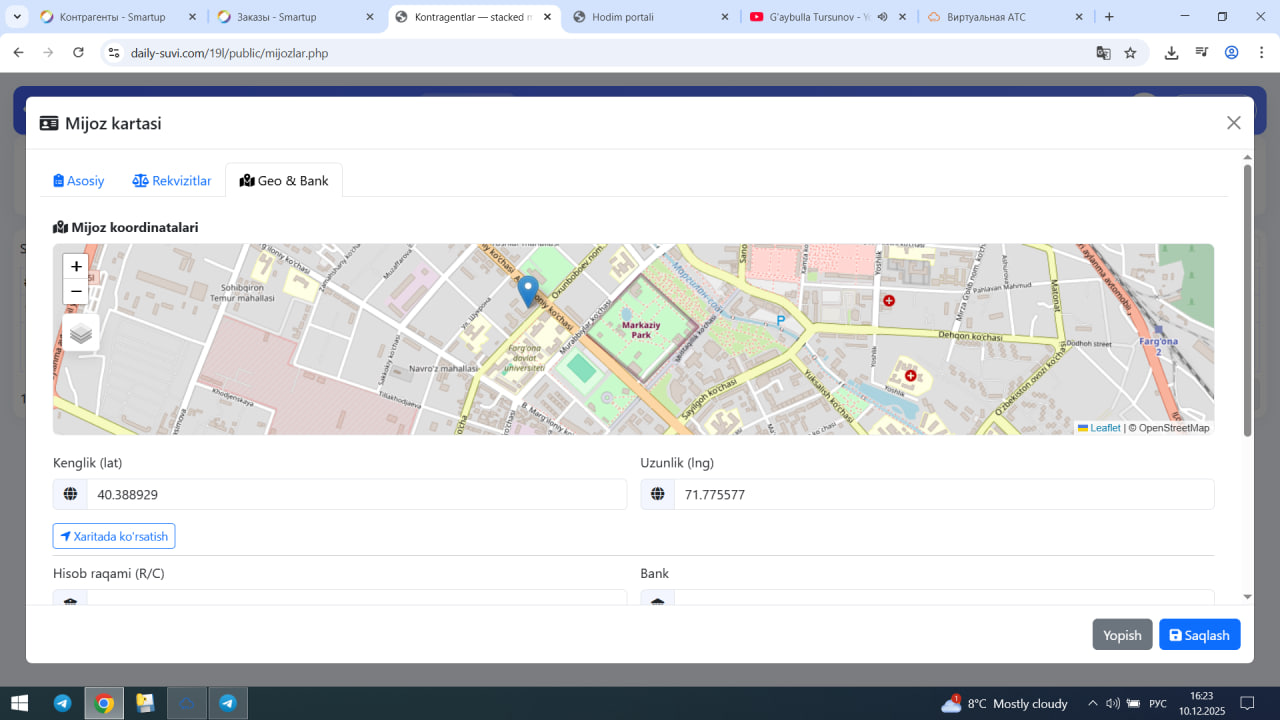
Task: Click the Kenglik (lat) input field
Action: tap(356, 495)
